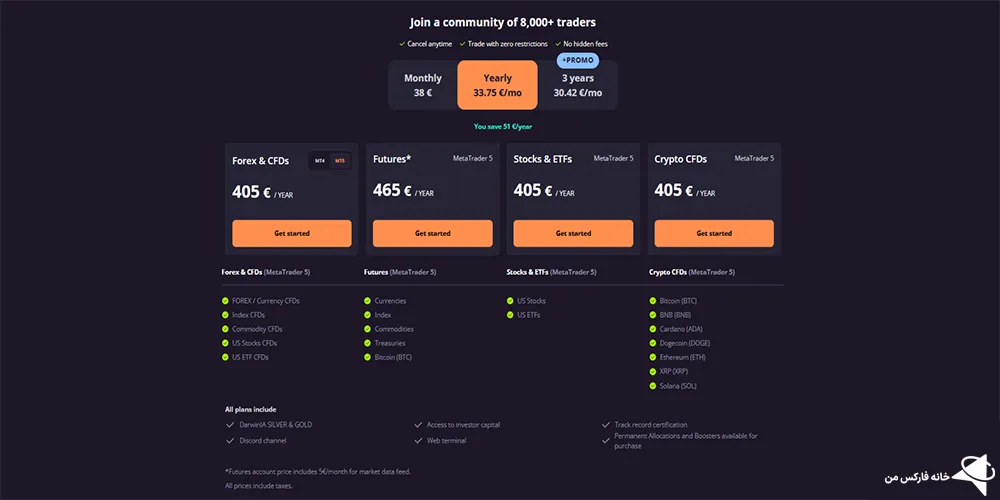Click the 'Stocks & ETFs (MetaTrader 5)' column heading
This screenshot has width=1000, height=500.
click(x=552, y=272)
